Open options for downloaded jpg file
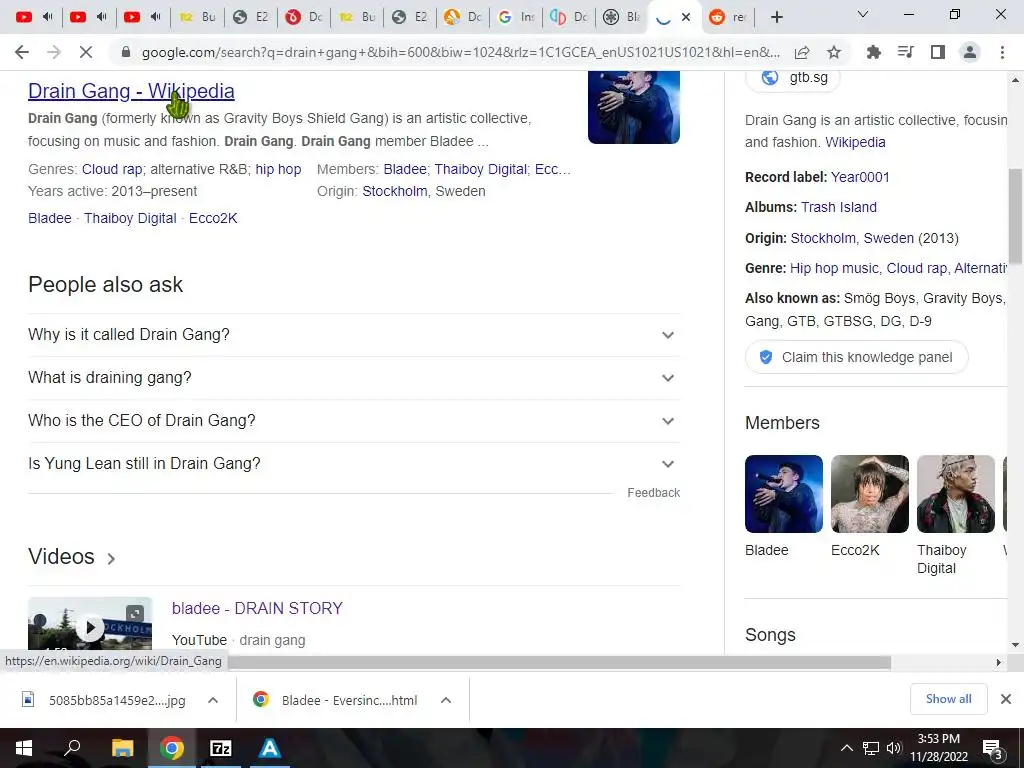This screenshot has width=1024, height=768. pyautogui.click(x=213, y=700)
